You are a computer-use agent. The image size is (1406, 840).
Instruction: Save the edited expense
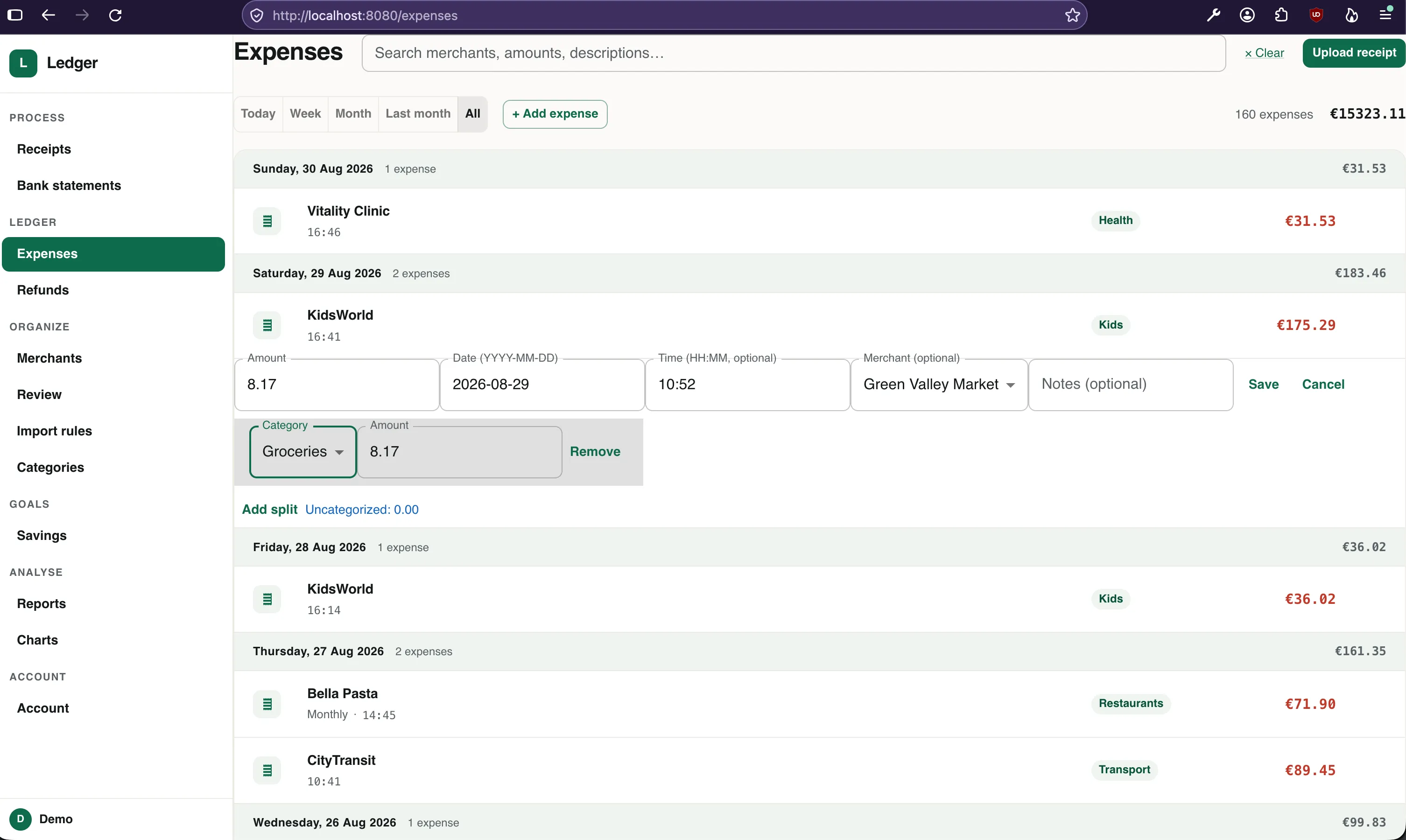pos(1263,385)
